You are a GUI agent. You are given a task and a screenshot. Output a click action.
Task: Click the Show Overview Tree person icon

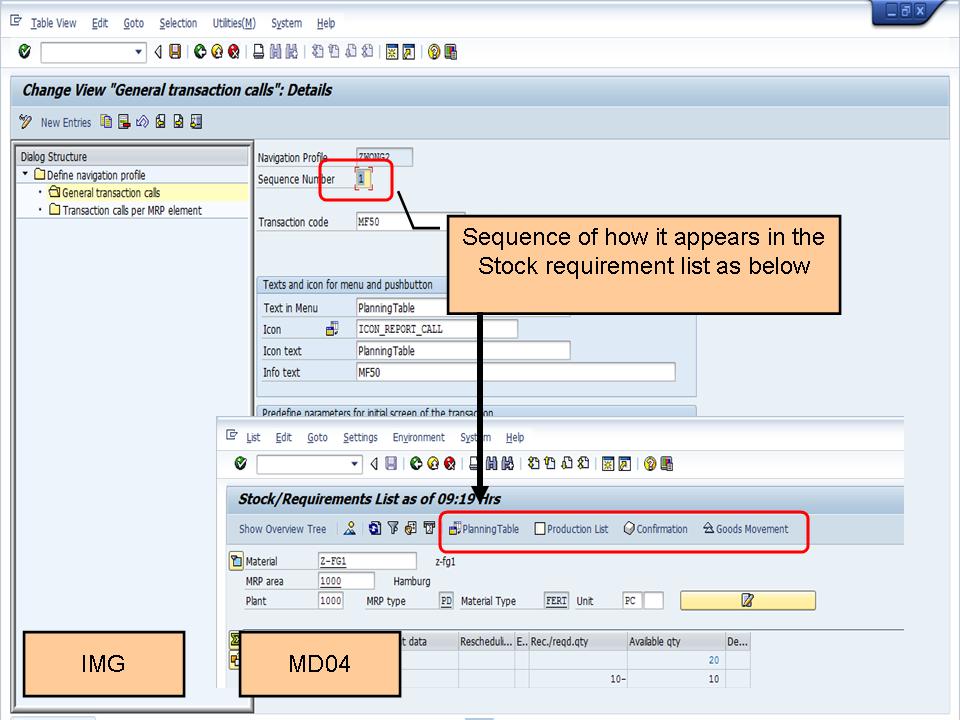(349, 528)
